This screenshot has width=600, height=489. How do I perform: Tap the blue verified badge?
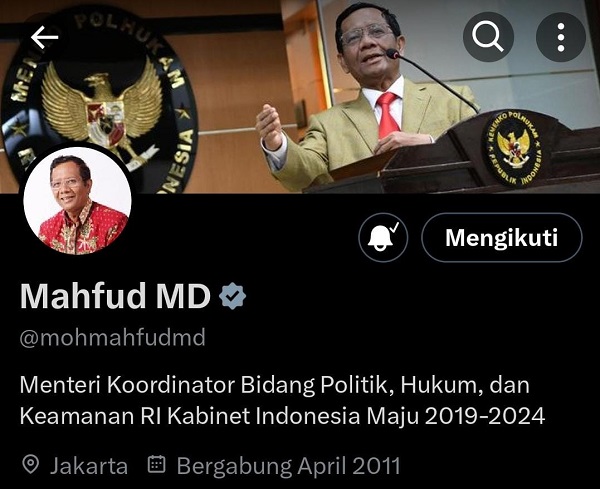pyautogui.click(x=233, y=296)
